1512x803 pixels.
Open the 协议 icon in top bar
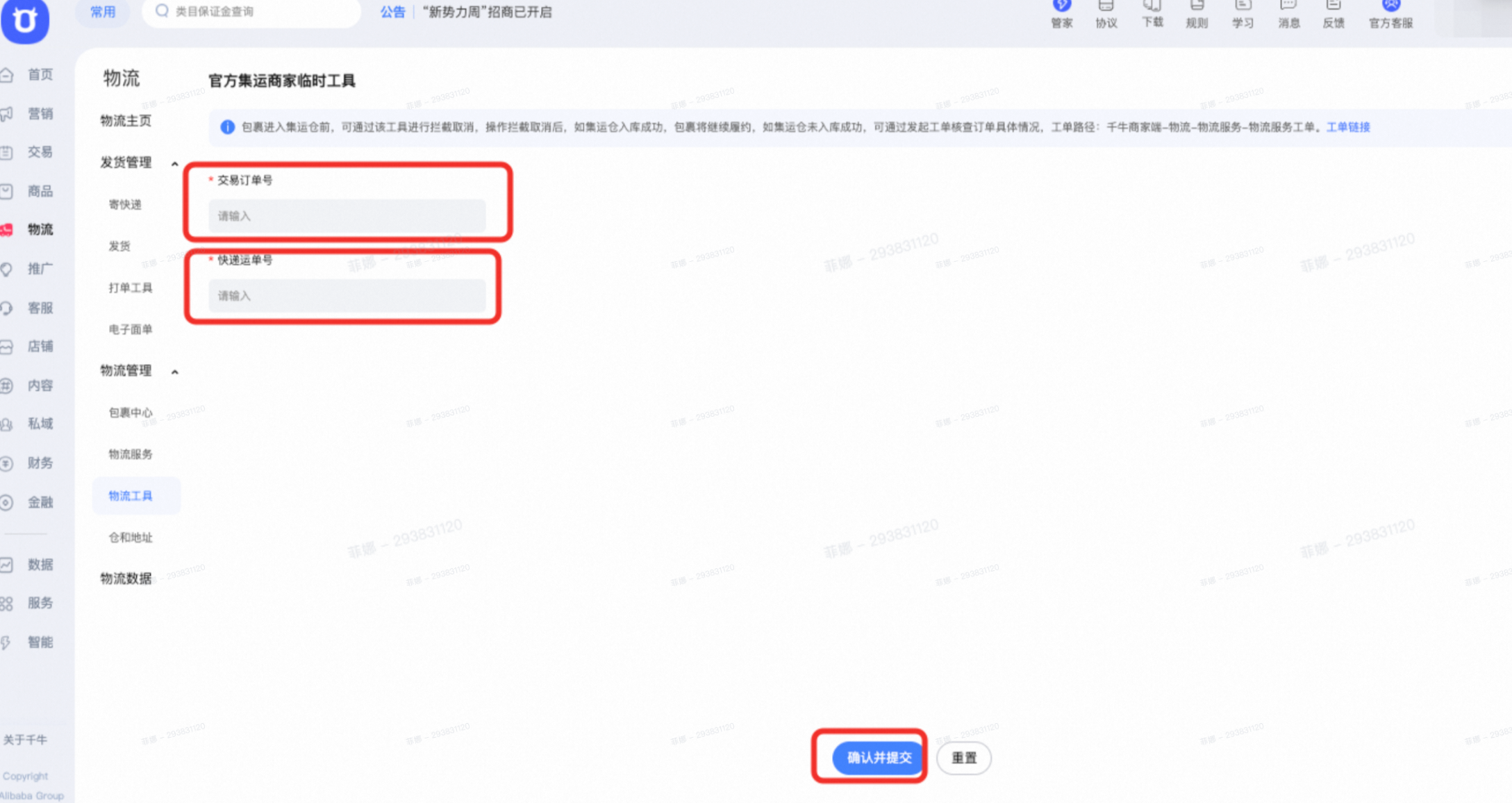1106,6
